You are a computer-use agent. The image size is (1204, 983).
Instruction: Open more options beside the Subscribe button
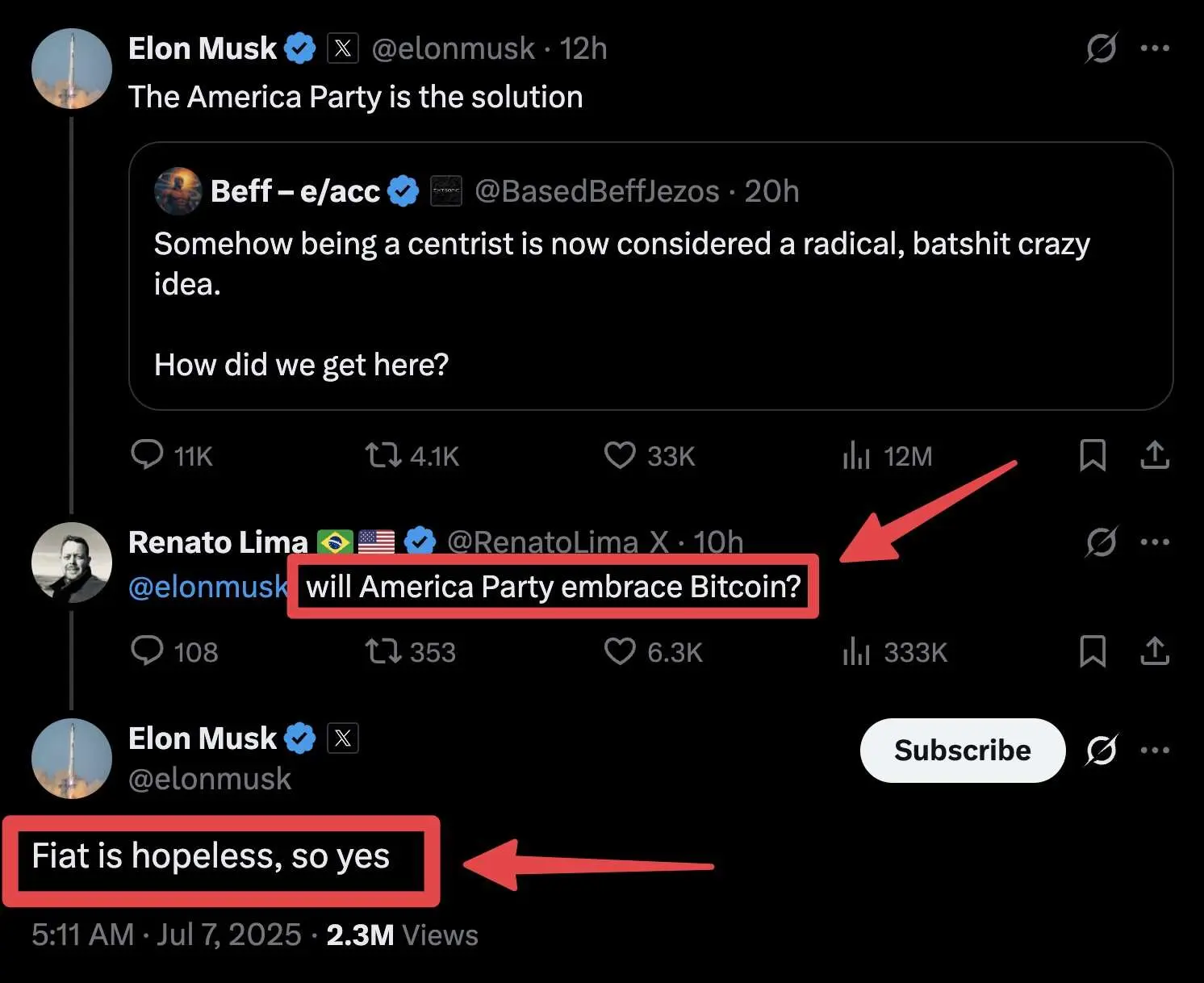pos(1155,751)
